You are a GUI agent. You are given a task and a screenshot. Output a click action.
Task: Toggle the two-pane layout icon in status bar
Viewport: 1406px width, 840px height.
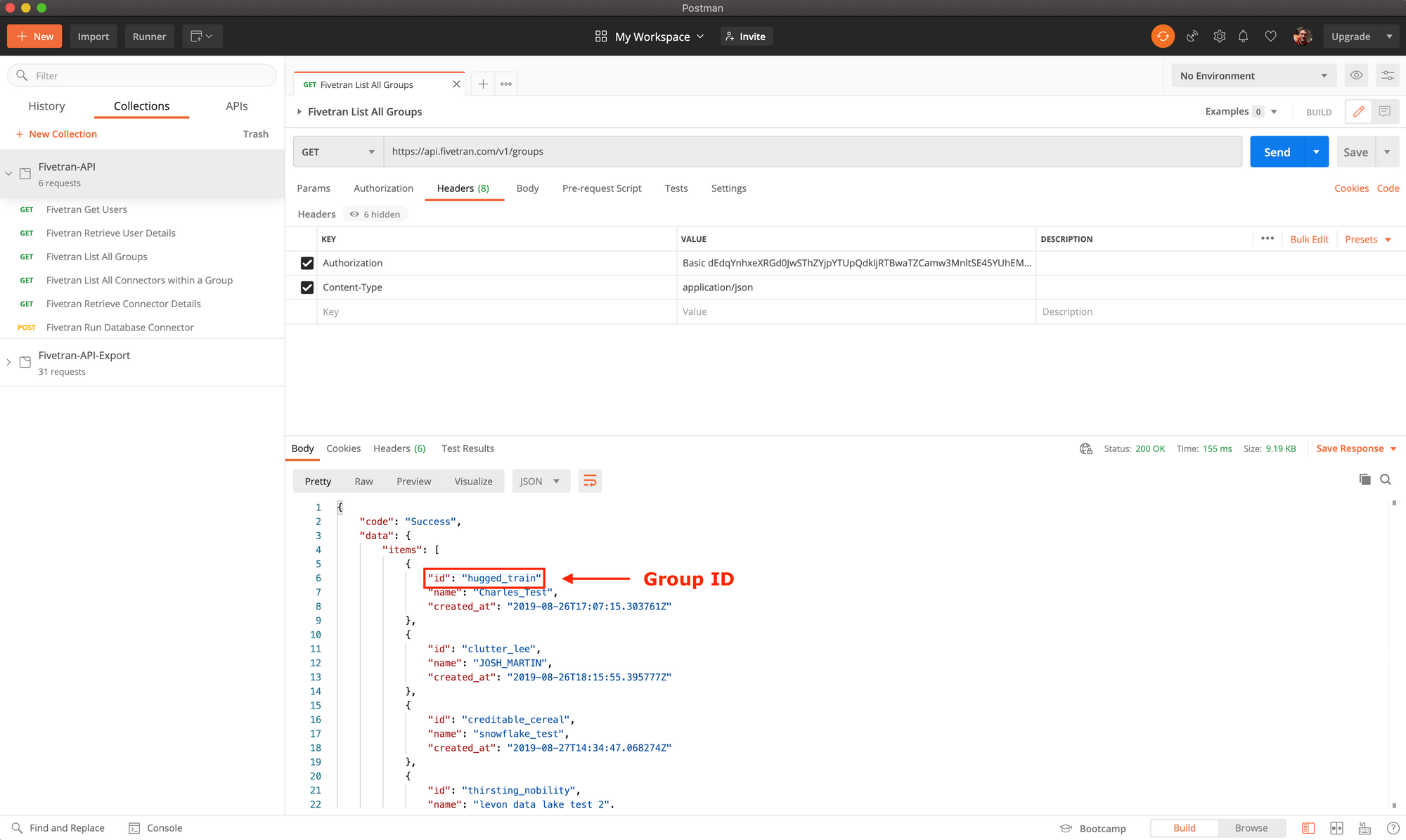coord(1336,828)
